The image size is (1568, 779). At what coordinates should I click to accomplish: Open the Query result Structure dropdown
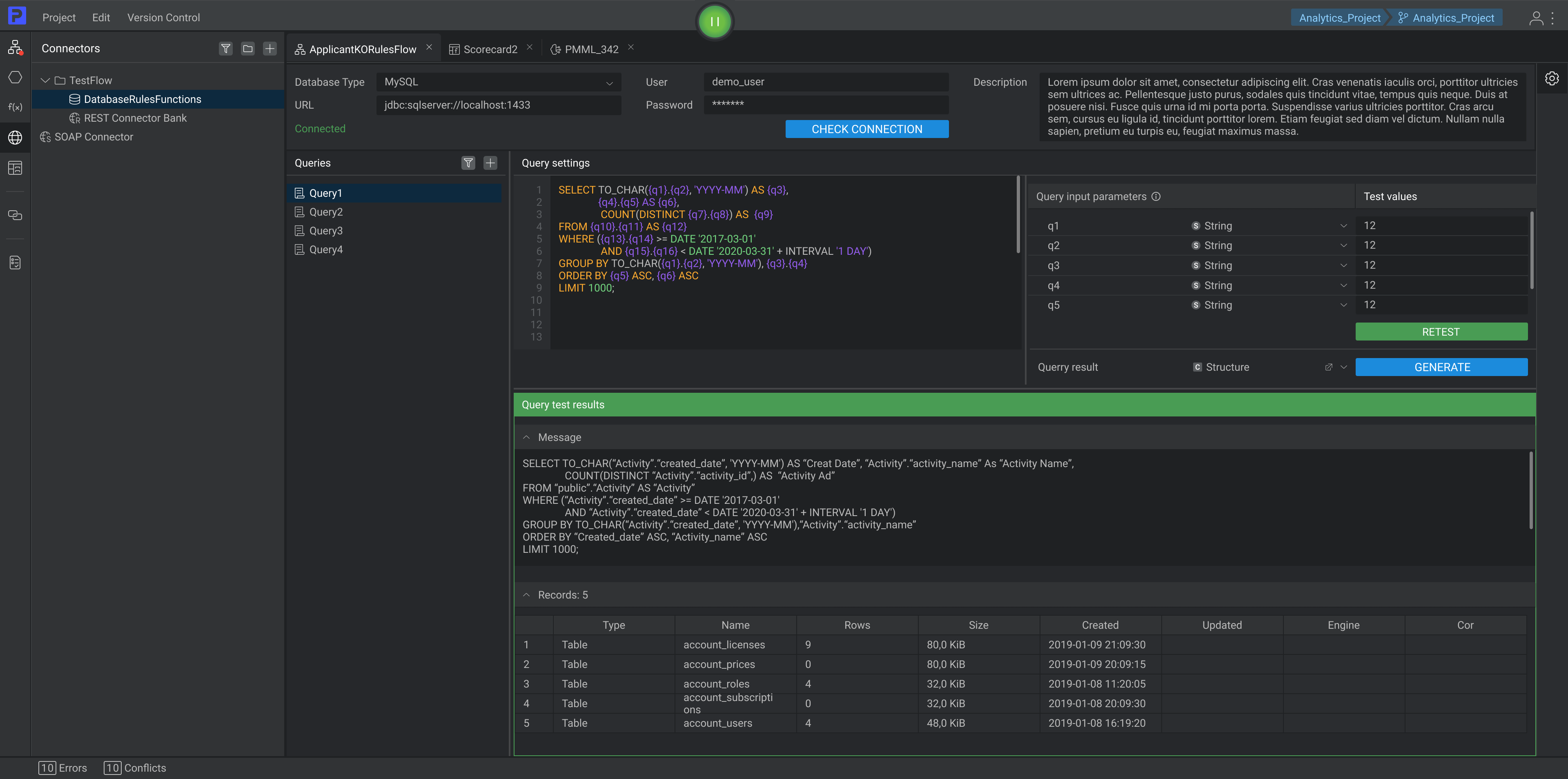pos(1343,367)
